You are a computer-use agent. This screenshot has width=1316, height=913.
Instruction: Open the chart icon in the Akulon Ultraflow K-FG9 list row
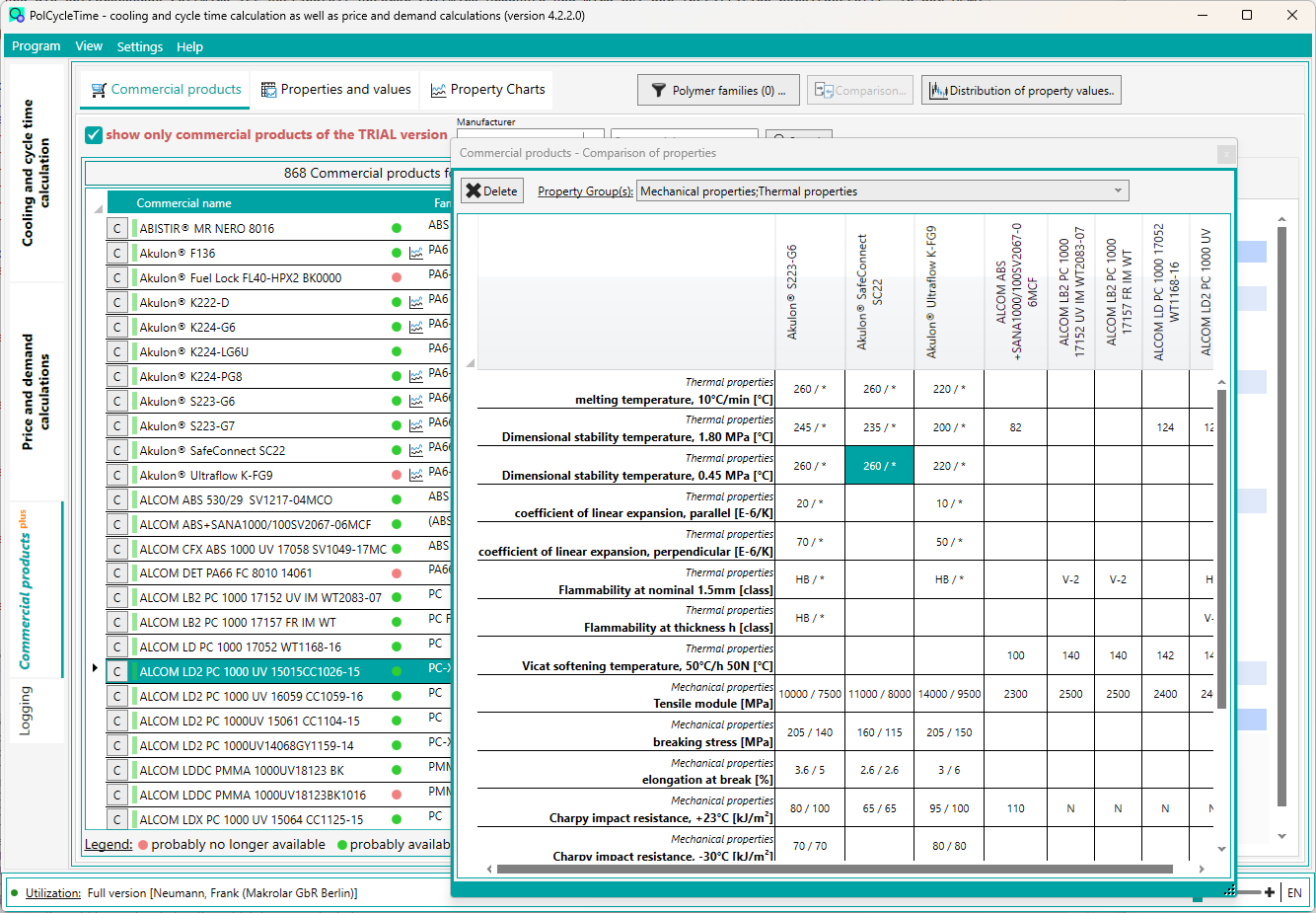pyautogui.click(x=416, y=476)
